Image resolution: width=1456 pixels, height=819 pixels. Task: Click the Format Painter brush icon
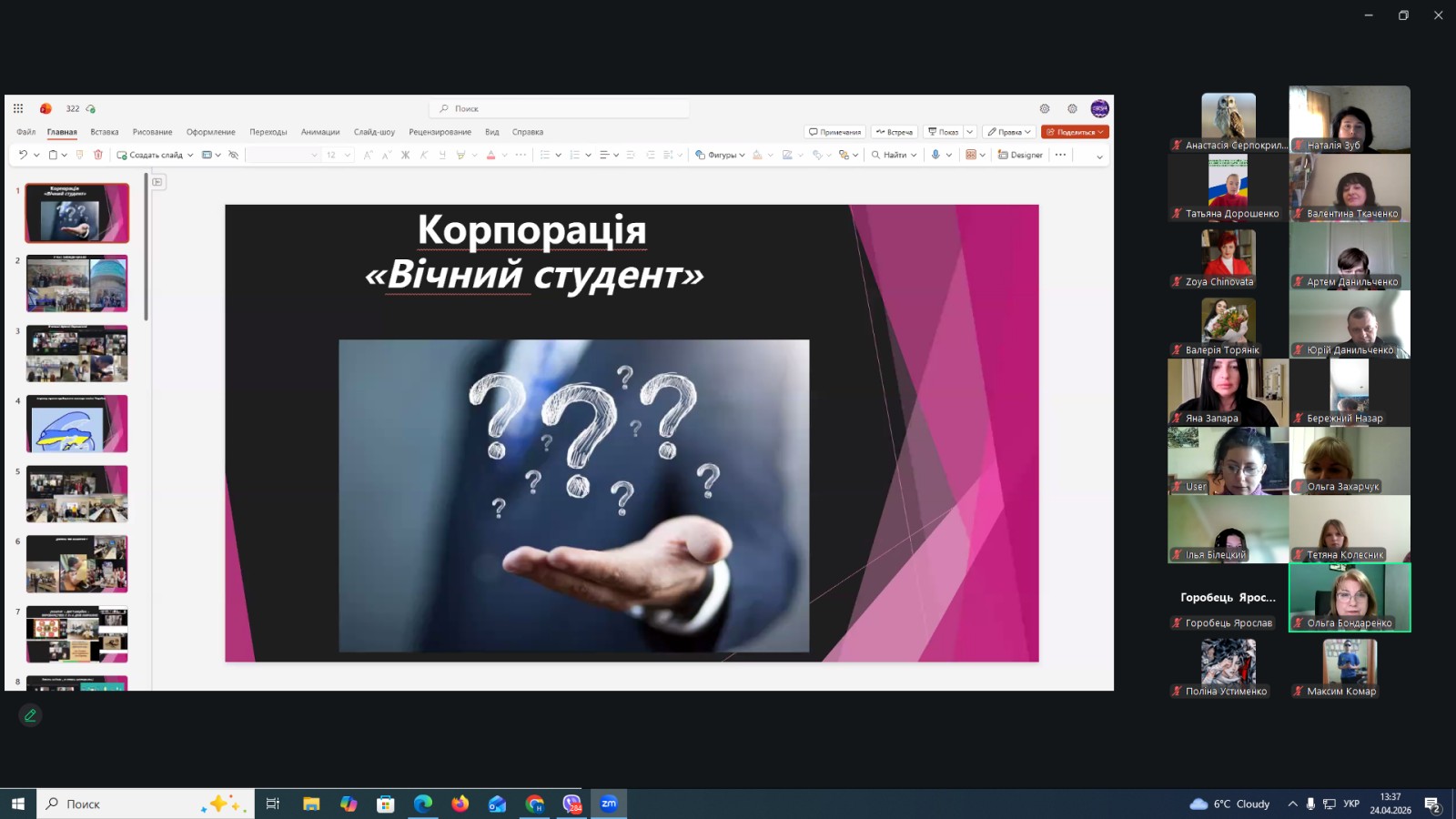tap(80, 155)
